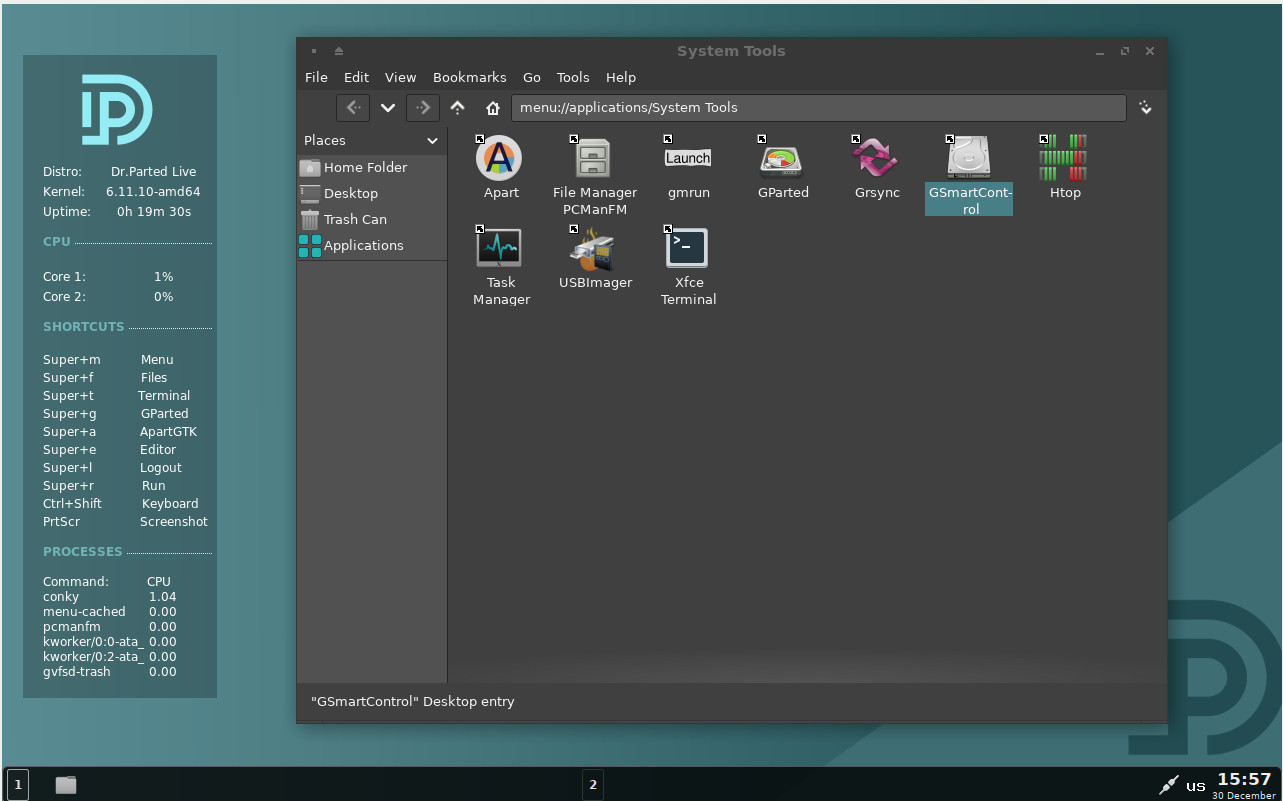The height and width of the screenshot is (801, 1283).
Task: Click the network plug icon in the tray
Action: 1167,786
